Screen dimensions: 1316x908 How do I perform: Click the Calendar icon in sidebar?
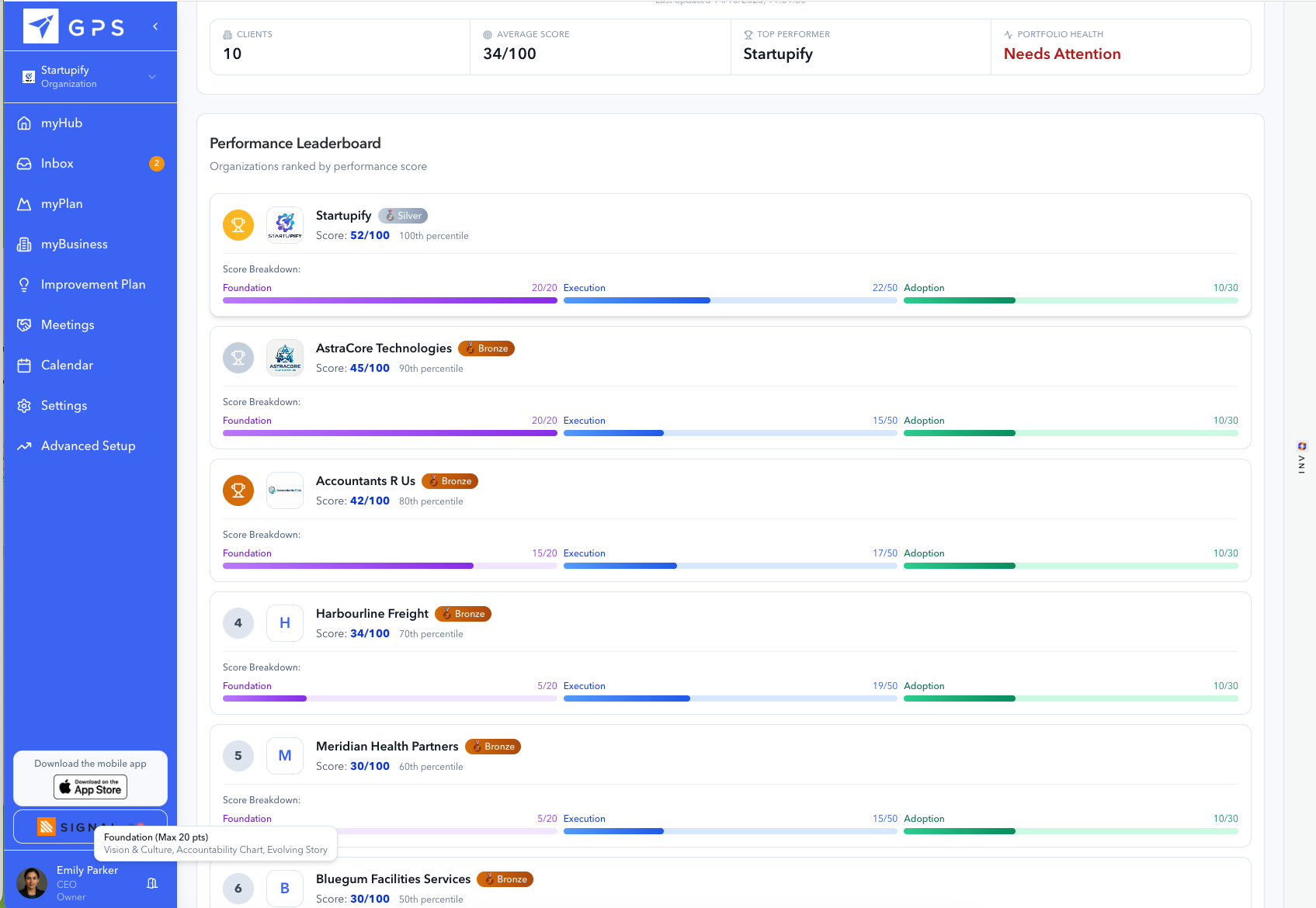24,366
